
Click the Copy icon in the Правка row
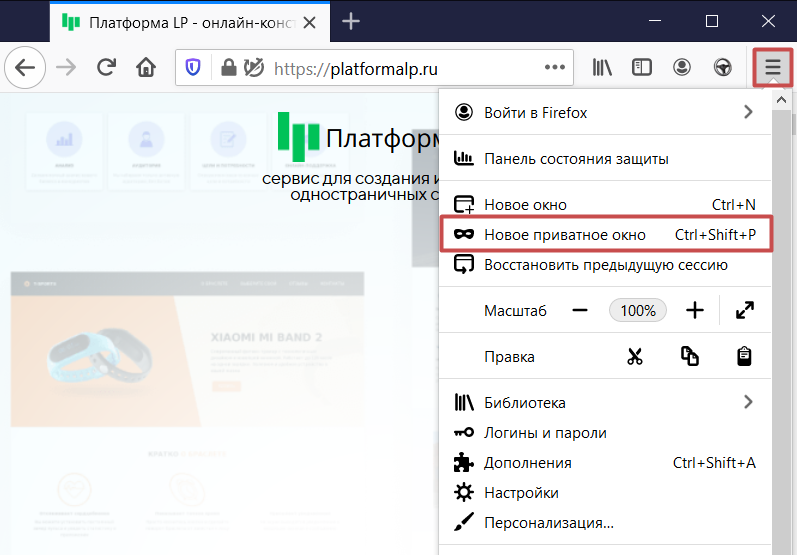click(689, 357)
